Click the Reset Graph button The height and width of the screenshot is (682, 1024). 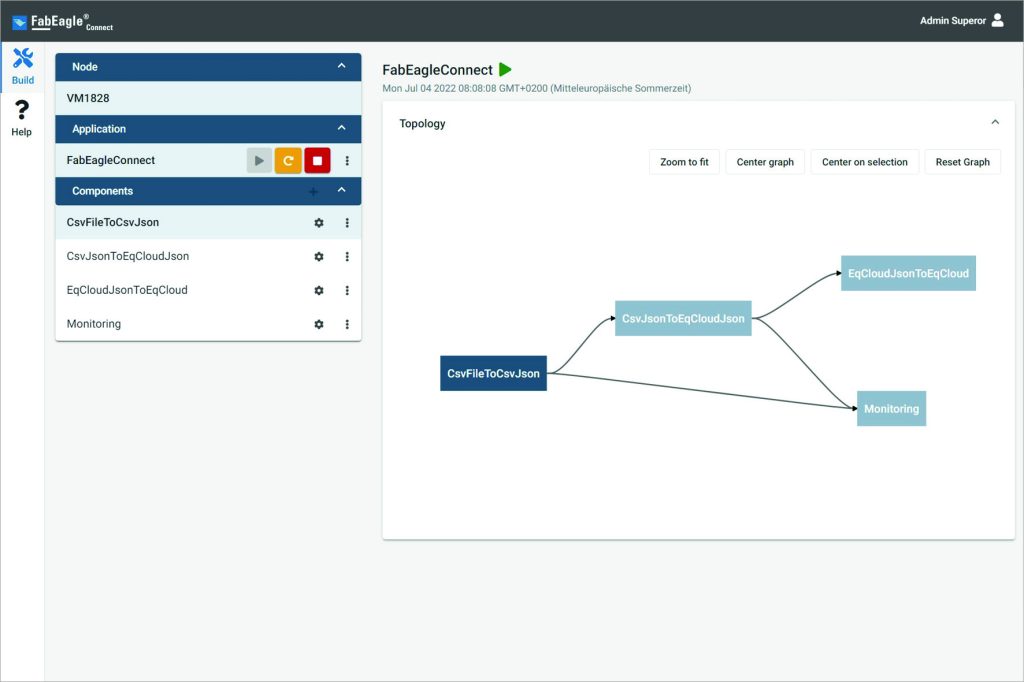962,161
